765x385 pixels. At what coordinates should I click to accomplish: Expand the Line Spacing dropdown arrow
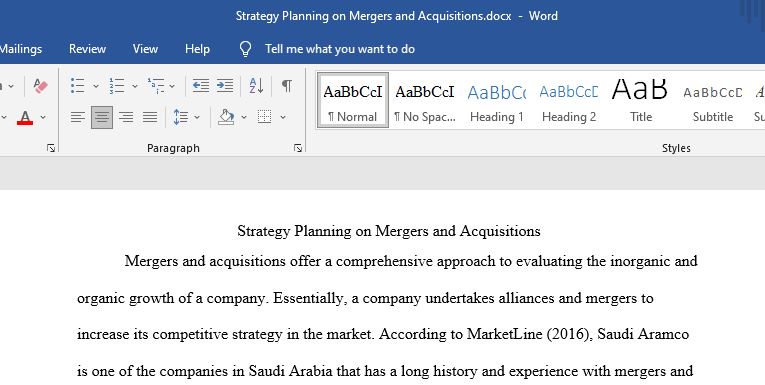tap(197, 117)
